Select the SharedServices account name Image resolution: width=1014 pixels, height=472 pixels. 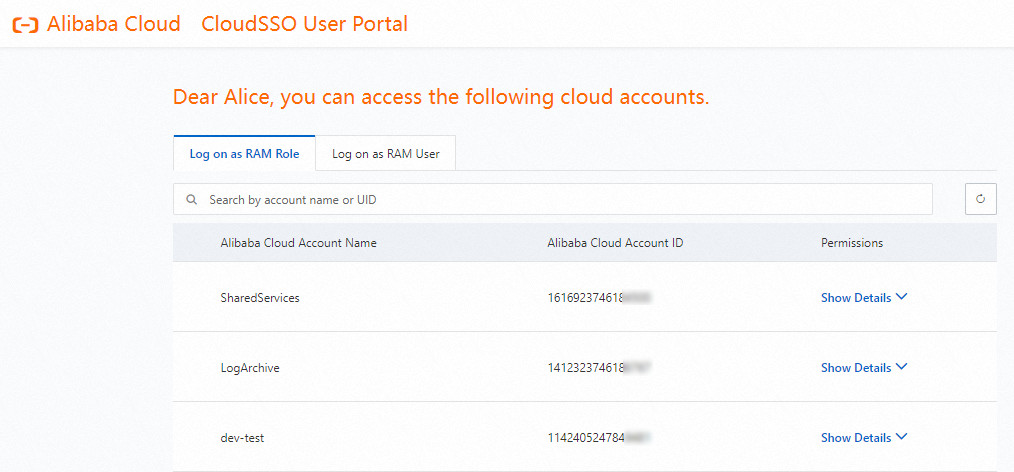coord(260,298)
